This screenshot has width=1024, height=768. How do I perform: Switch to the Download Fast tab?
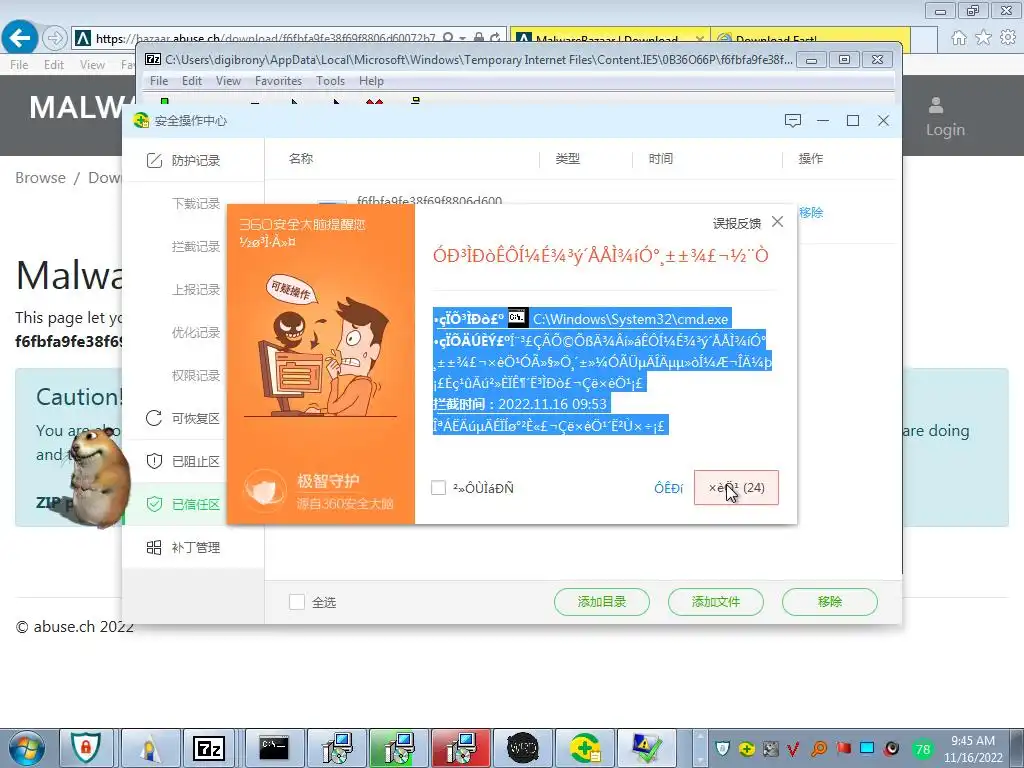tap(810, 39)
